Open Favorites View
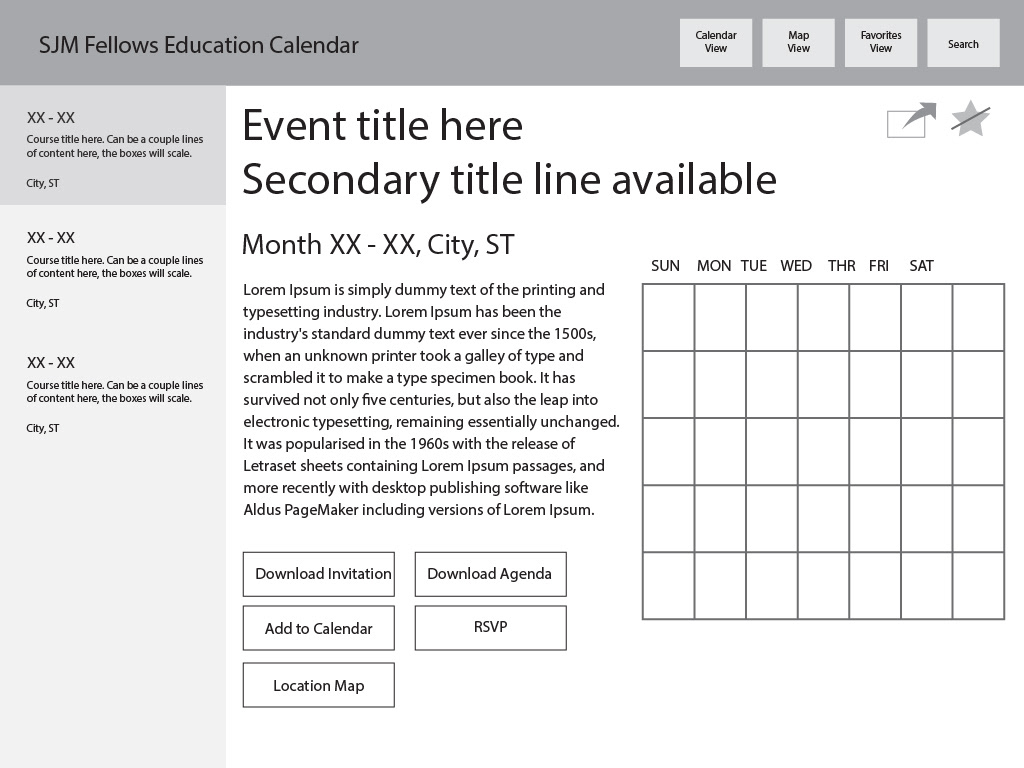This screenshot has width=1024, height=768. [881, 43]
